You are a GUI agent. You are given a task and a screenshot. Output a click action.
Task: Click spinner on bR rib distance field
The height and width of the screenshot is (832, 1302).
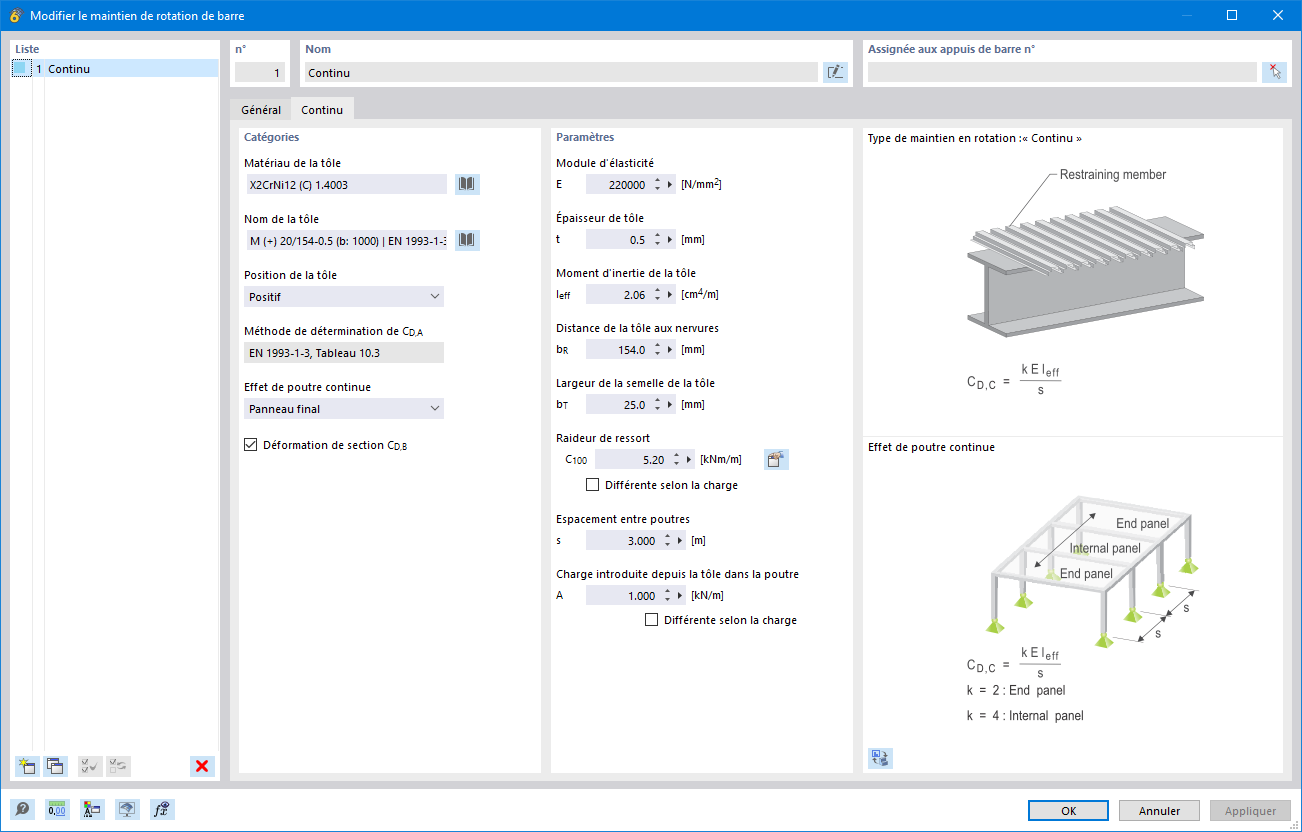pyautogui.click(x=657, y=350)
